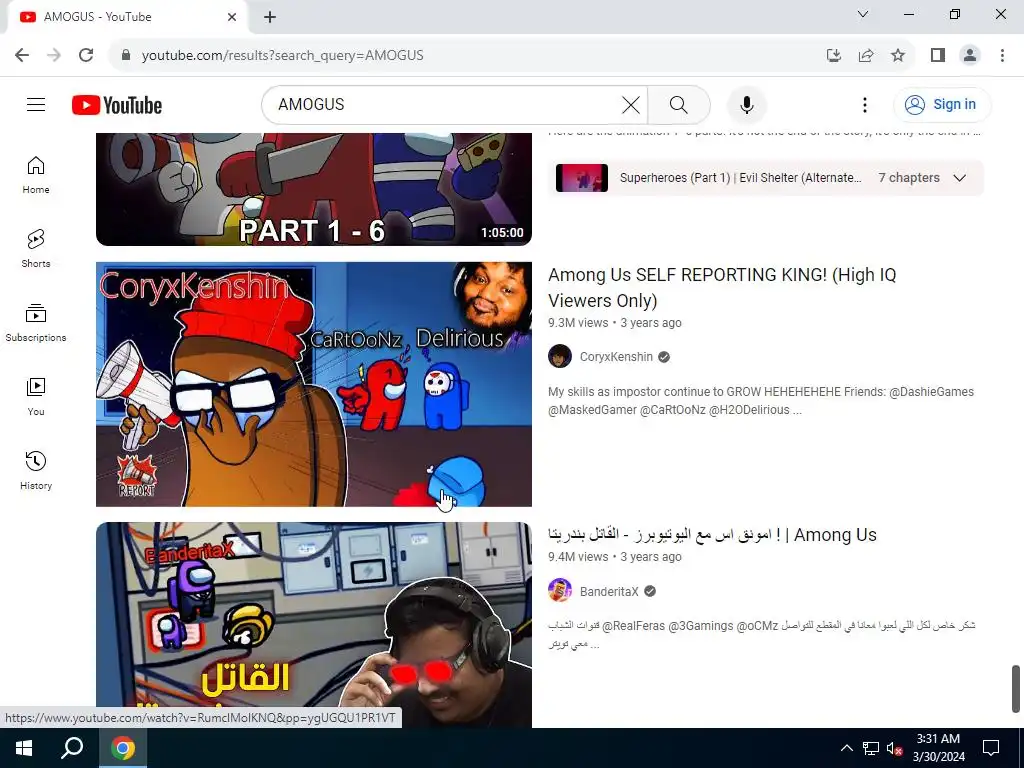Open History in sidebar

[36, 470]
